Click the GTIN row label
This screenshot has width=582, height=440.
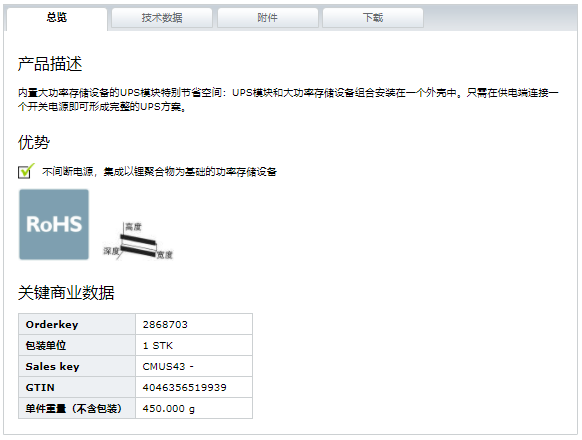coord(40,388)
